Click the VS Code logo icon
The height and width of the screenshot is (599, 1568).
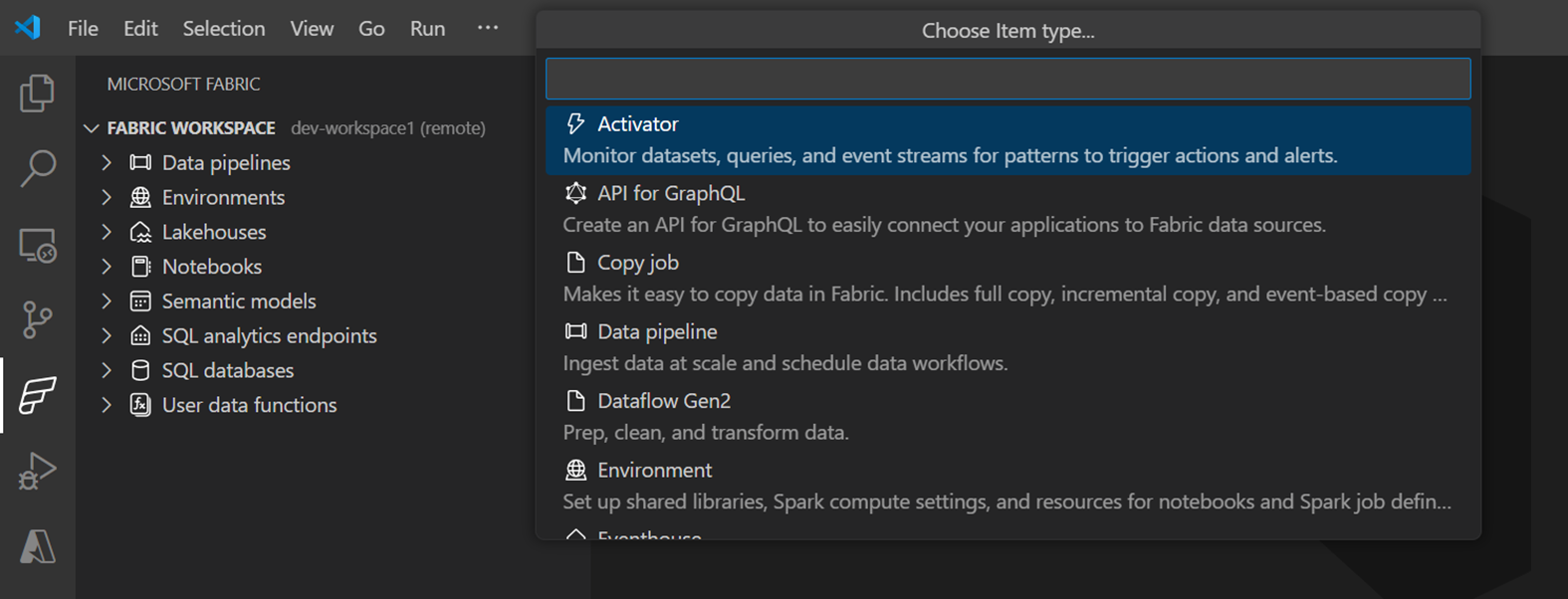(28, 28)
